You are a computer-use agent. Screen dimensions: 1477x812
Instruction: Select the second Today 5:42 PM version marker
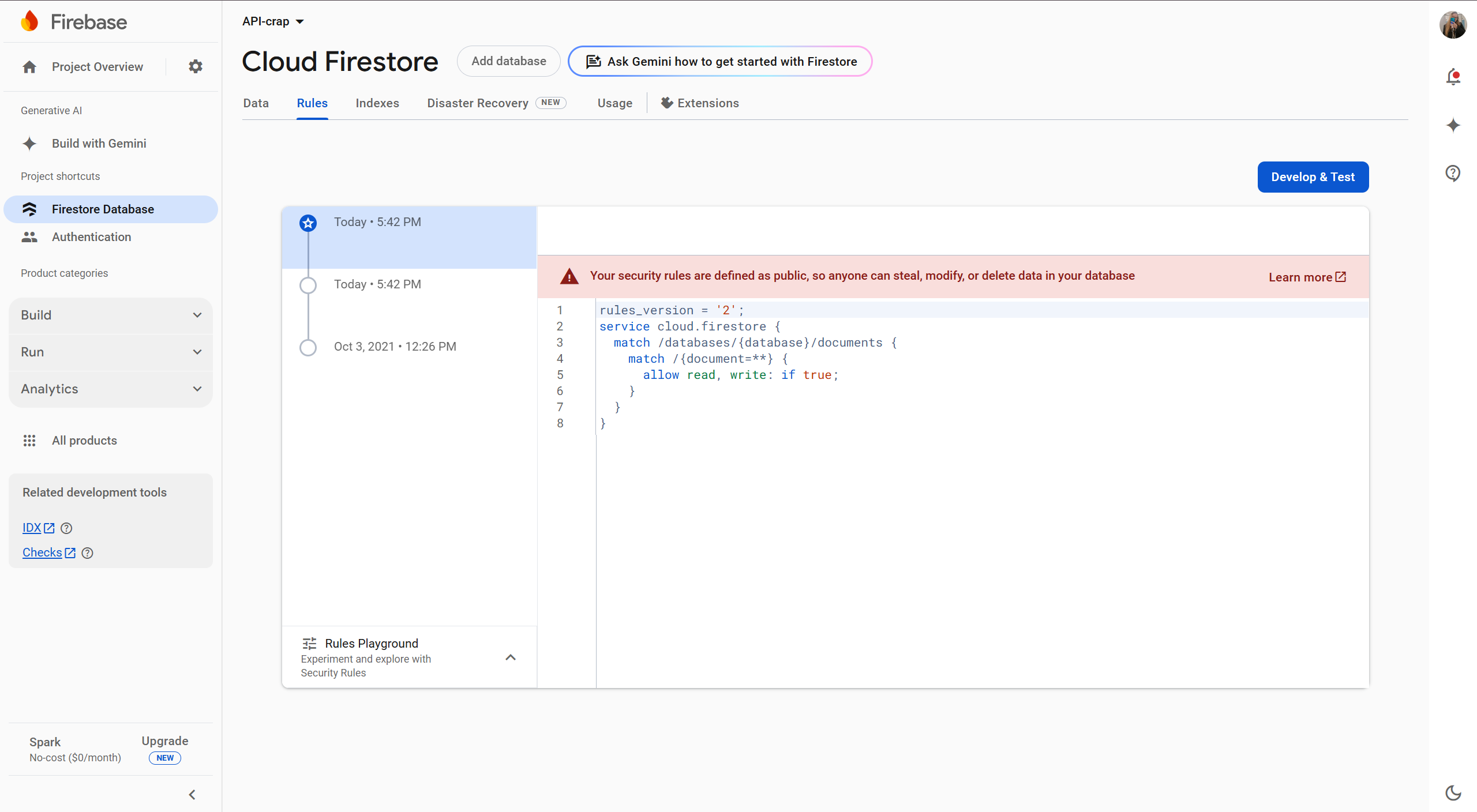[308, 285]
